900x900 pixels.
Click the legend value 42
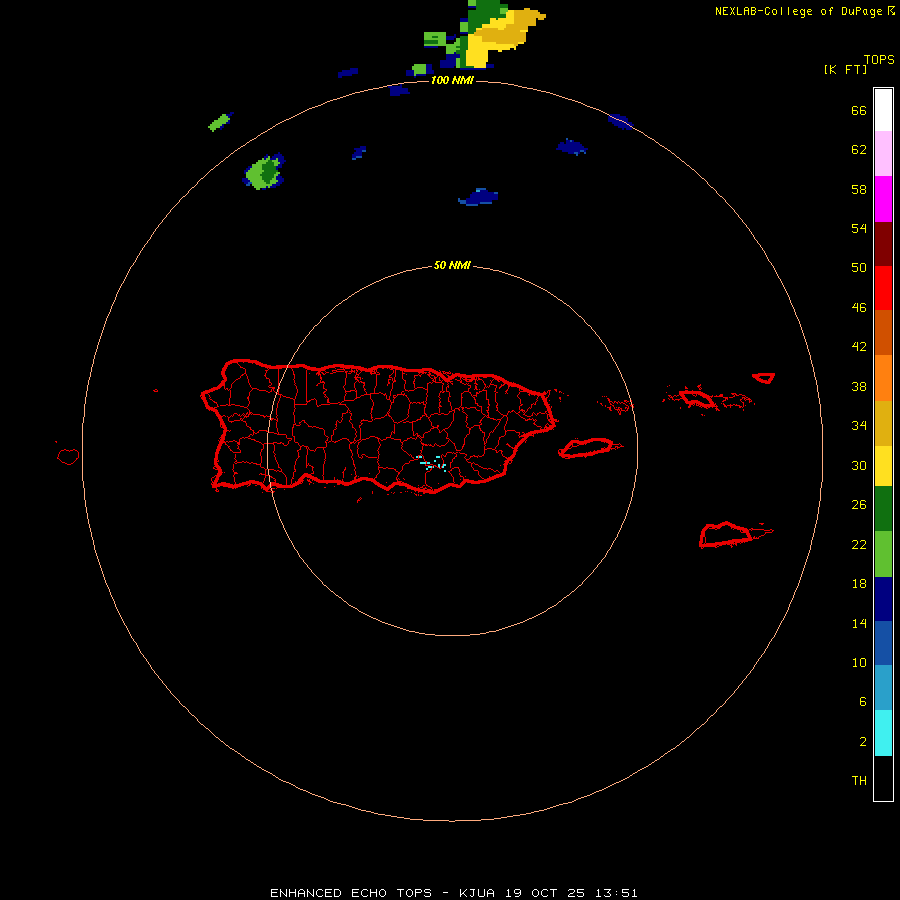pyautogui.click(x=859, y=347)
